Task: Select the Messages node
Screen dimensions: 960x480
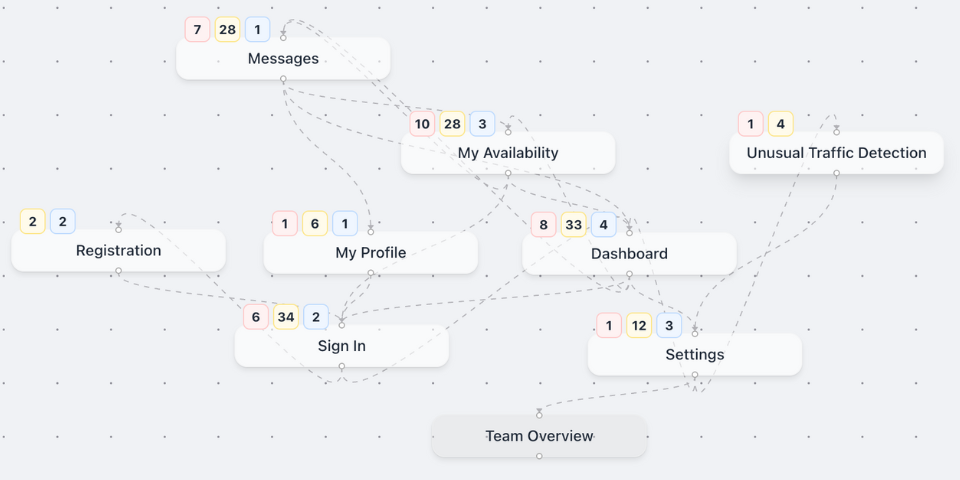Action: pyautogui.click(x=283, y=59)
